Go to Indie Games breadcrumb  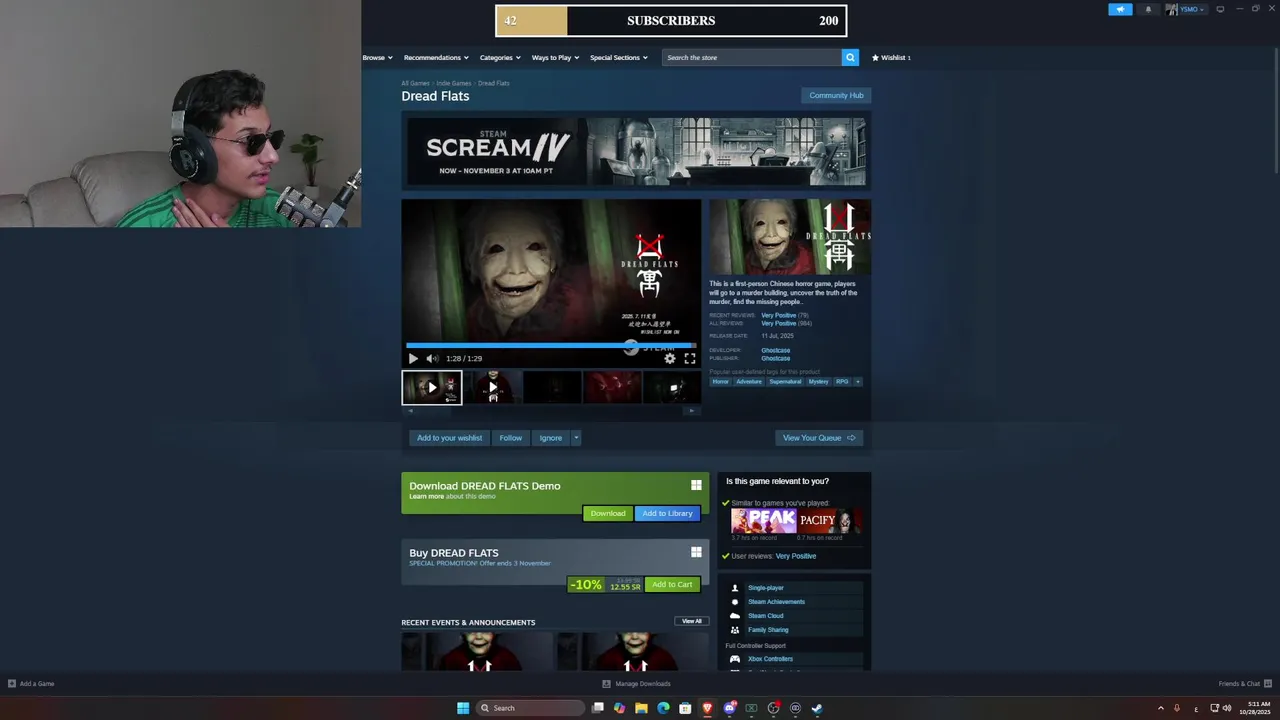(454, 83)
